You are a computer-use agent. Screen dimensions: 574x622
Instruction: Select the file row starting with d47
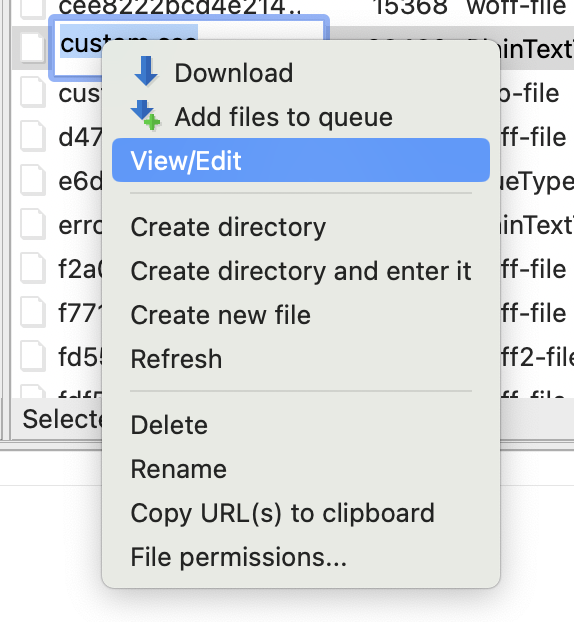point(81,137)
